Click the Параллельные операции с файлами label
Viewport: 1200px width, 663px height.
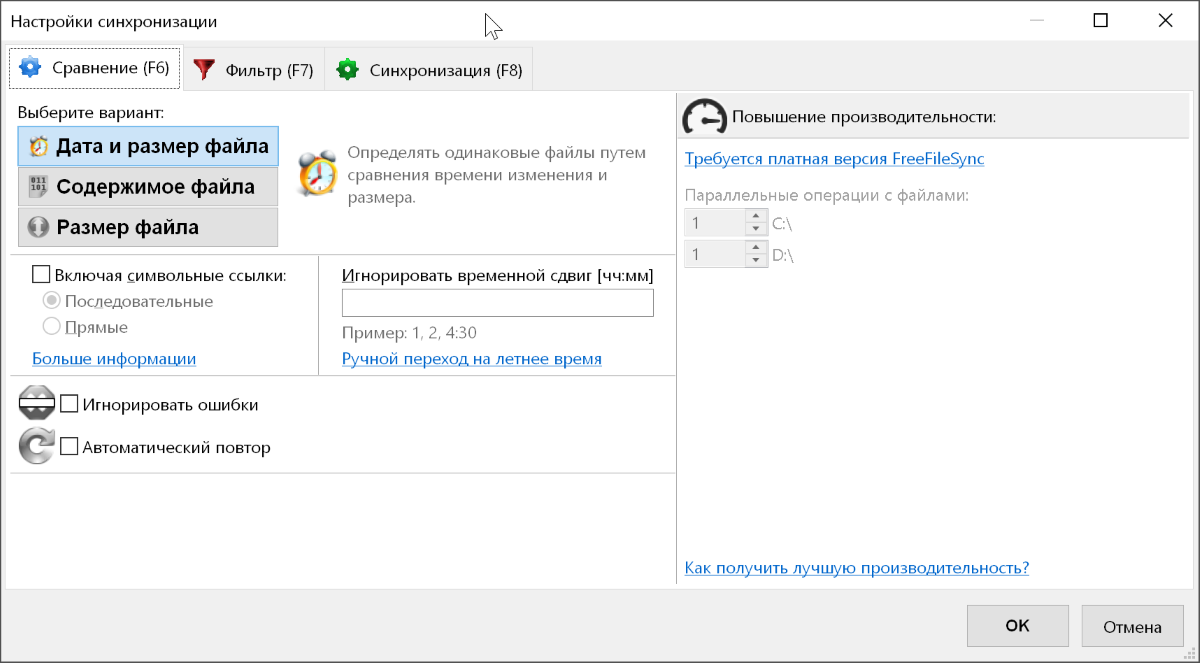tap(827, 195)
